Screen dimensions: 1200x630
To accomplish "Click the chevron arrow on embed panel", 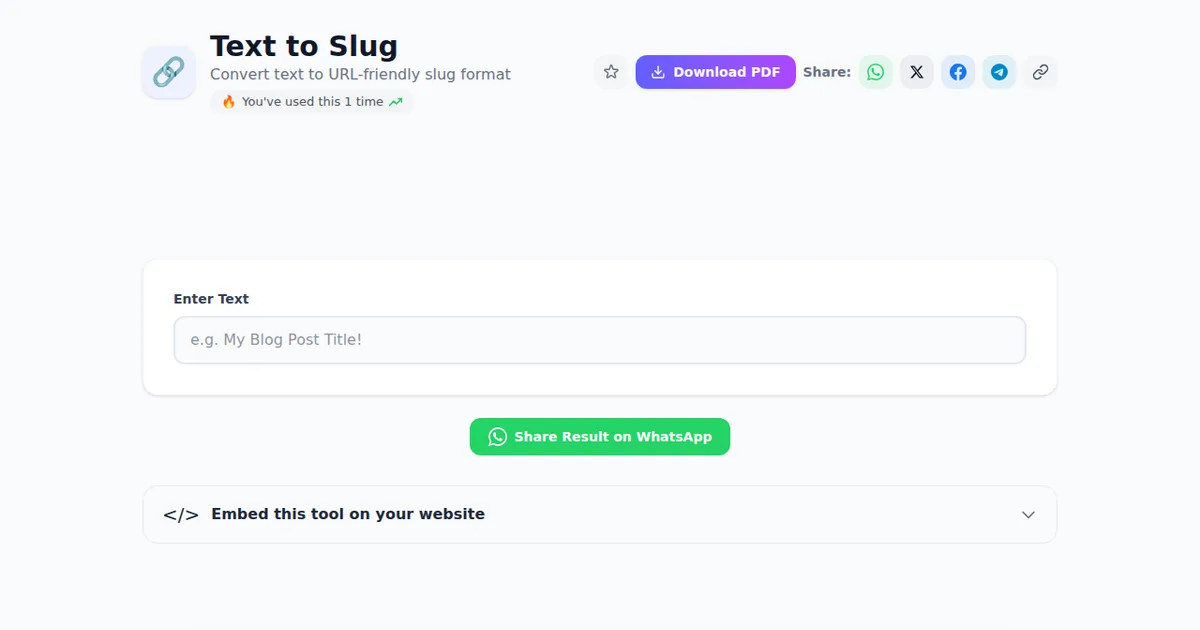I will coord(1028,515).
